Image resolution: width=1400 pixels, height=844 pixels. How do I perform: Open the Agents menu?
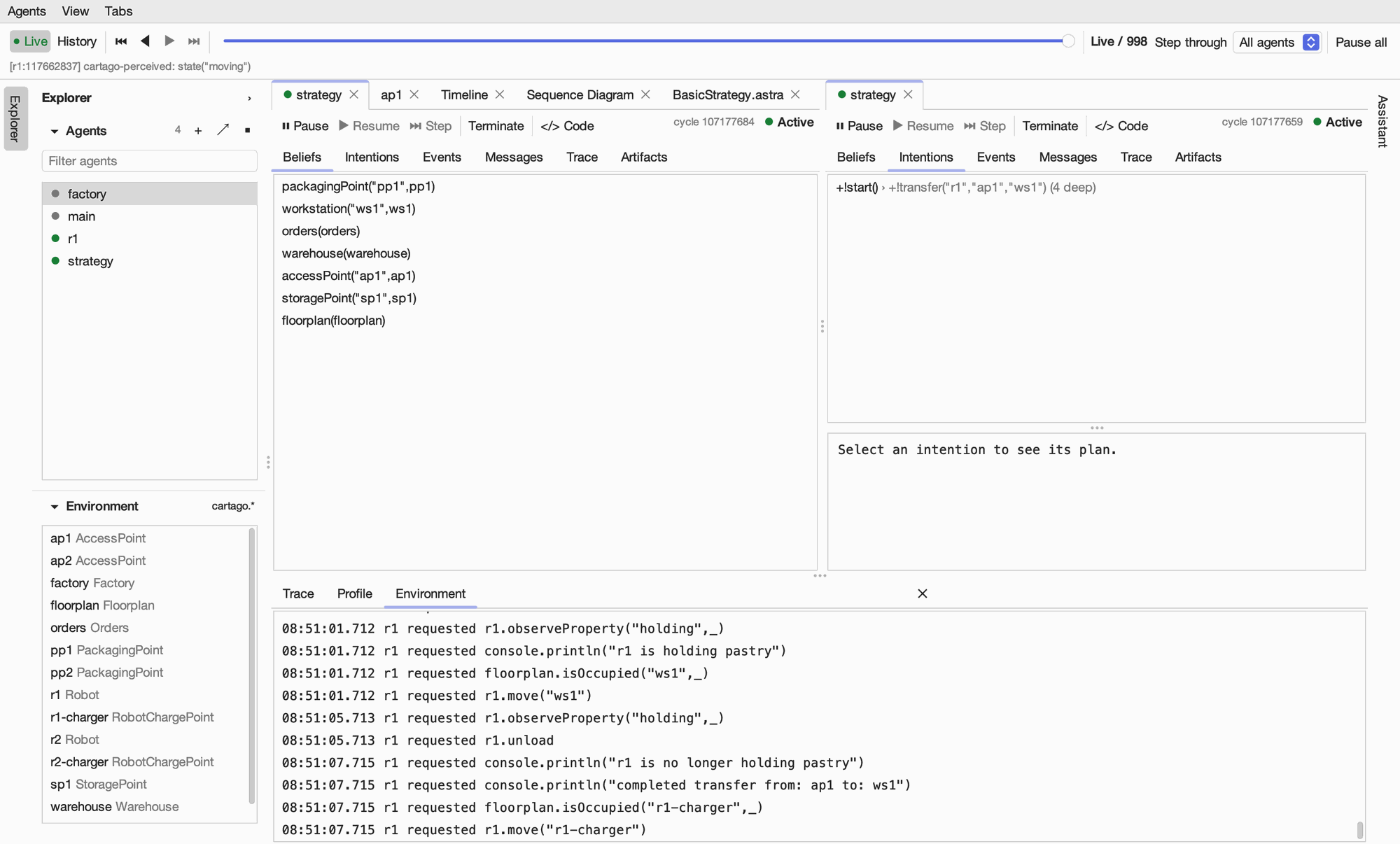tap(27, 11)
